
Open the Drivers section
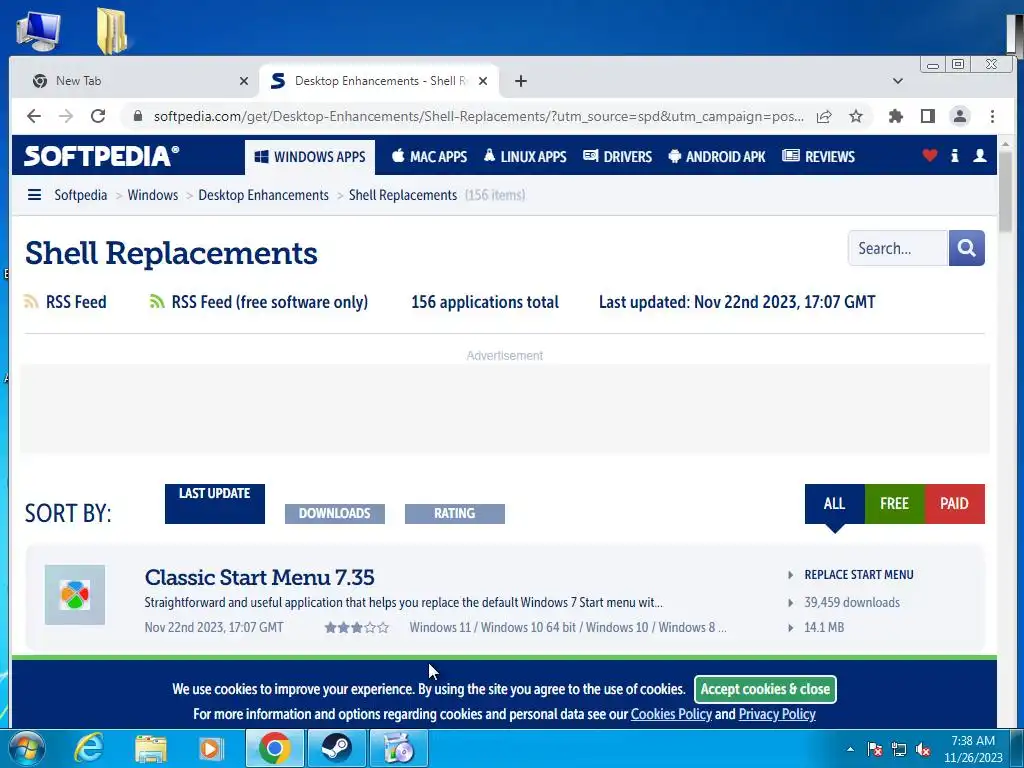coord(617,157)
